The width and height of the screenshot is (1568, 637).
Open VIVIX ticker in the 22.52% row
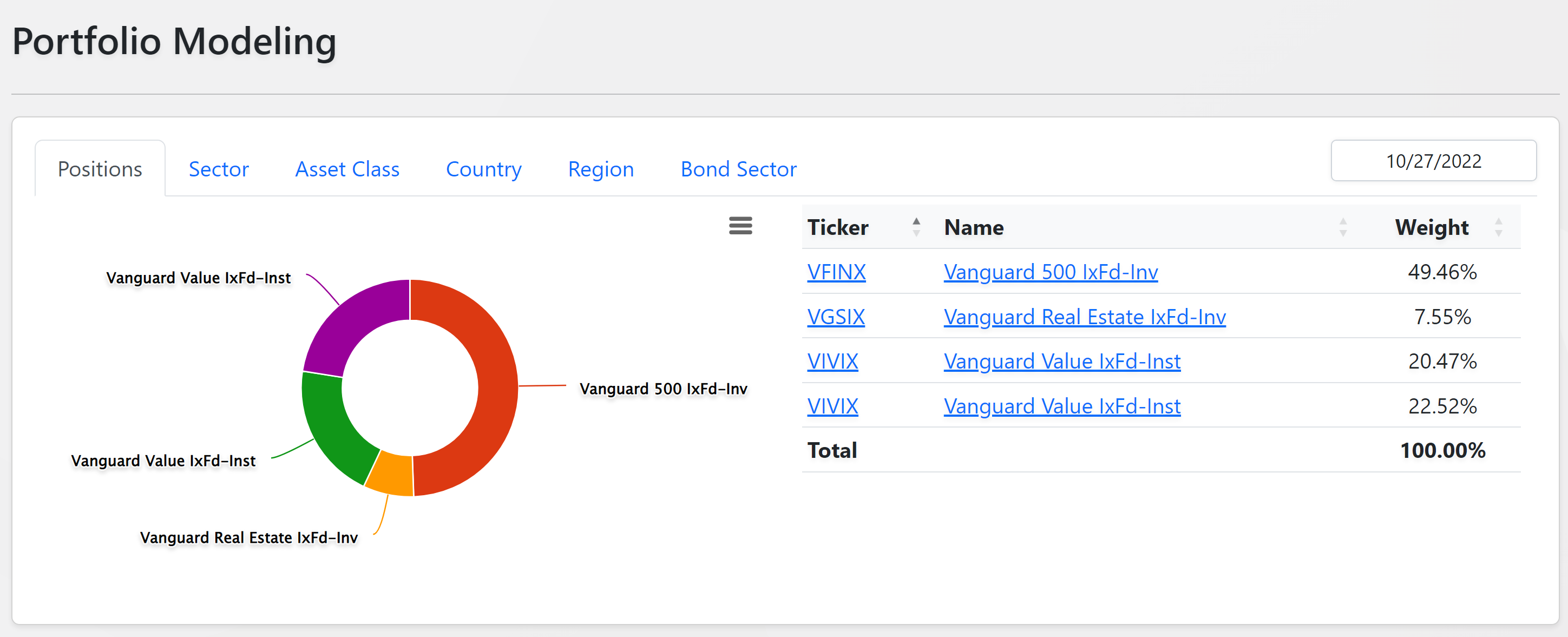[832, 406]
